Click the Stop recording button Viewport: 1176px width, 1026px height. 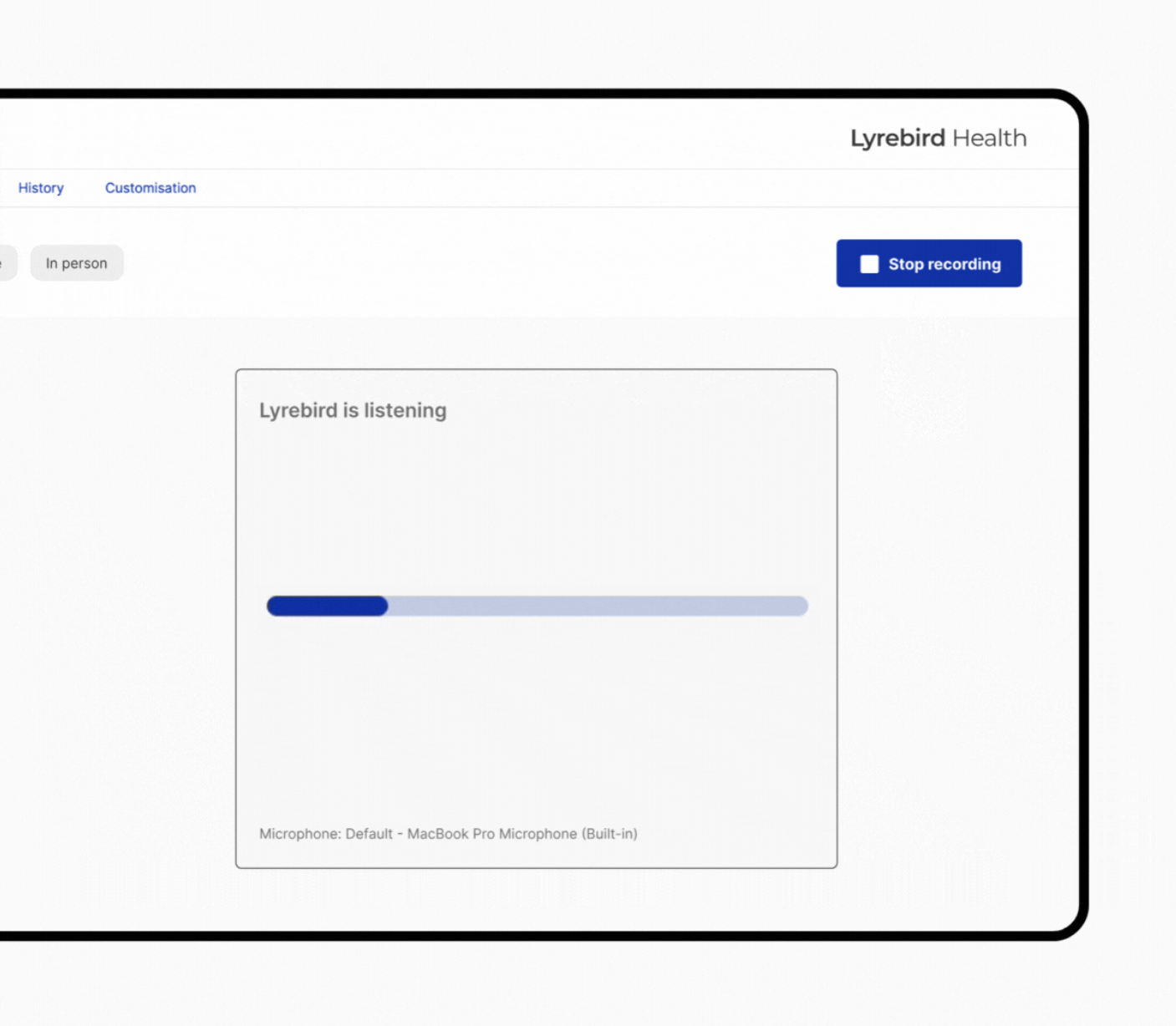(929, 264)
